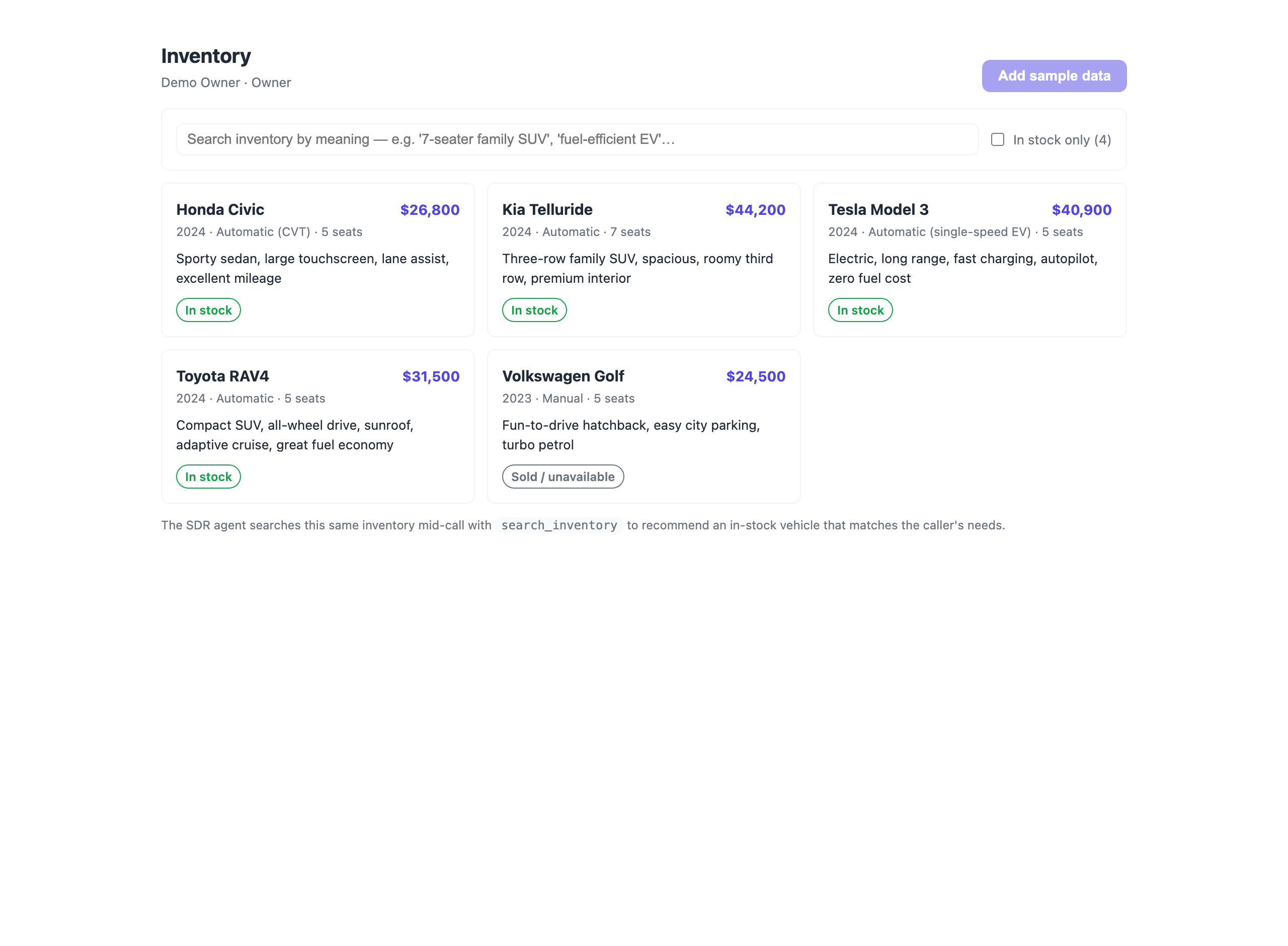Screen dimensions: 1288x946
Task: Click the Sold / unavailable badge
Action: click(x=562, y=477)
